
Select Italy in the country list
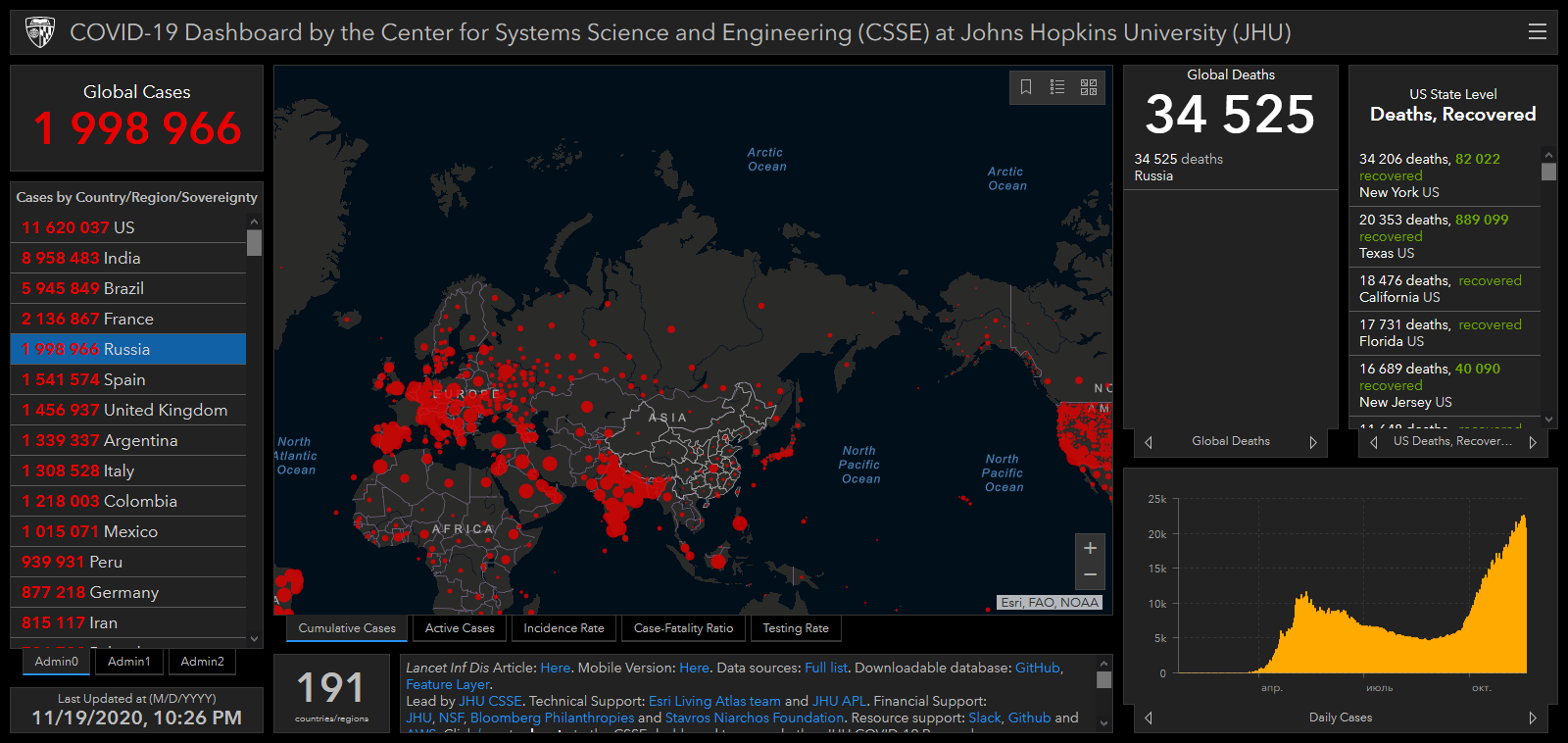coord(128,471)
